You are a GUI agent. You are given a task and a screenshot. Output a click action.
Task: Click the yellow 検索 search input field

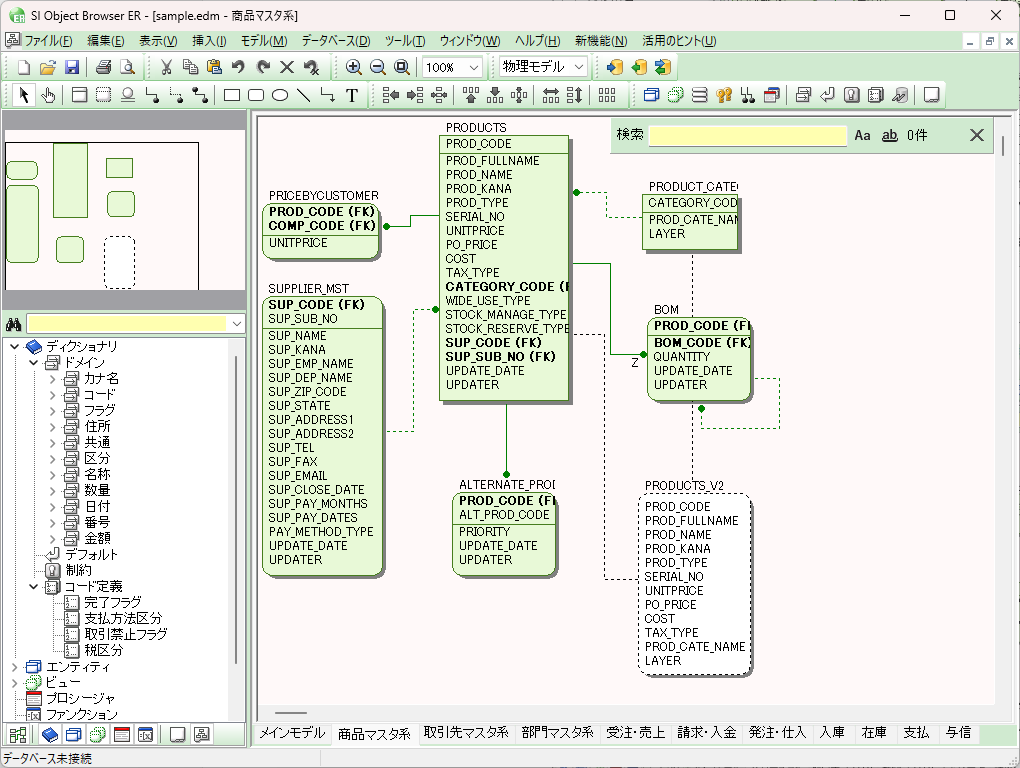pyautogui.click(x=747, y=135)
